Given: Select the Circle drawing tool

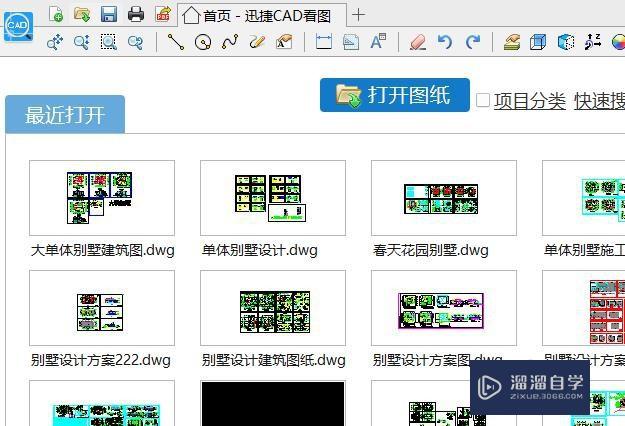Looking at the screenshot, I should pyautogui.click(x=203, y=42).
